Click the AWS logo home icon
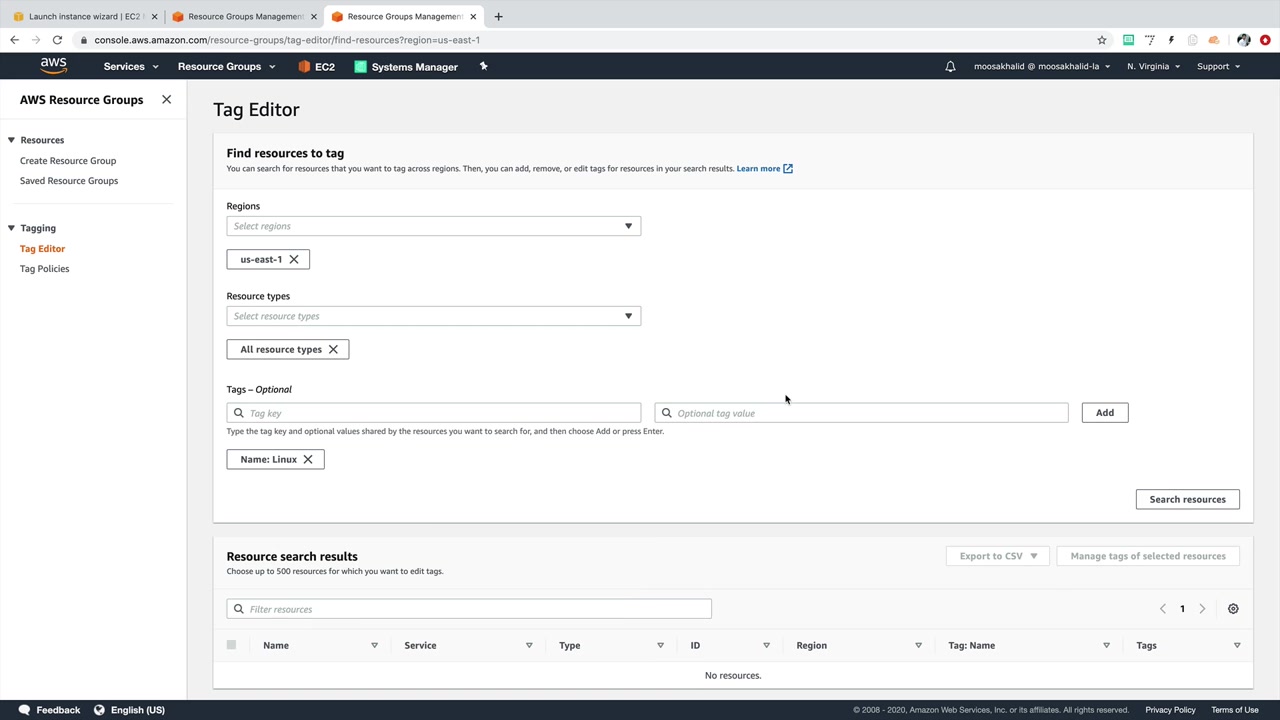 53,66
